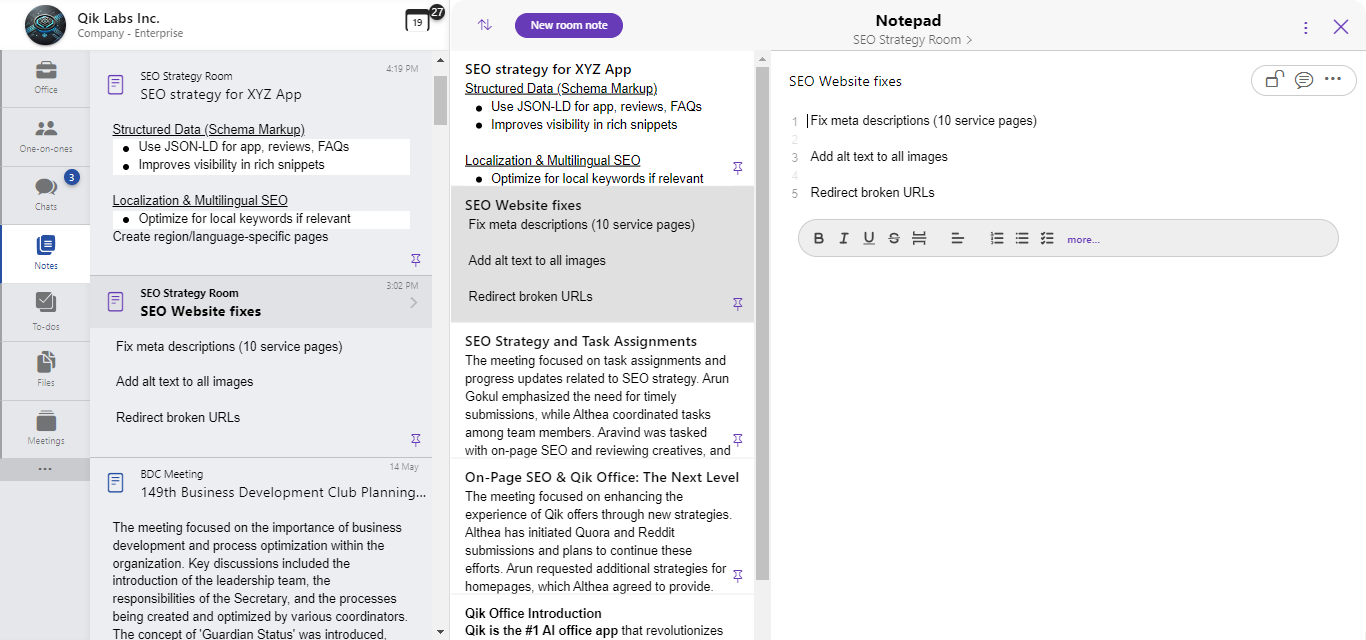Toggle underline formatting in the note toolbar

[869, 238]
